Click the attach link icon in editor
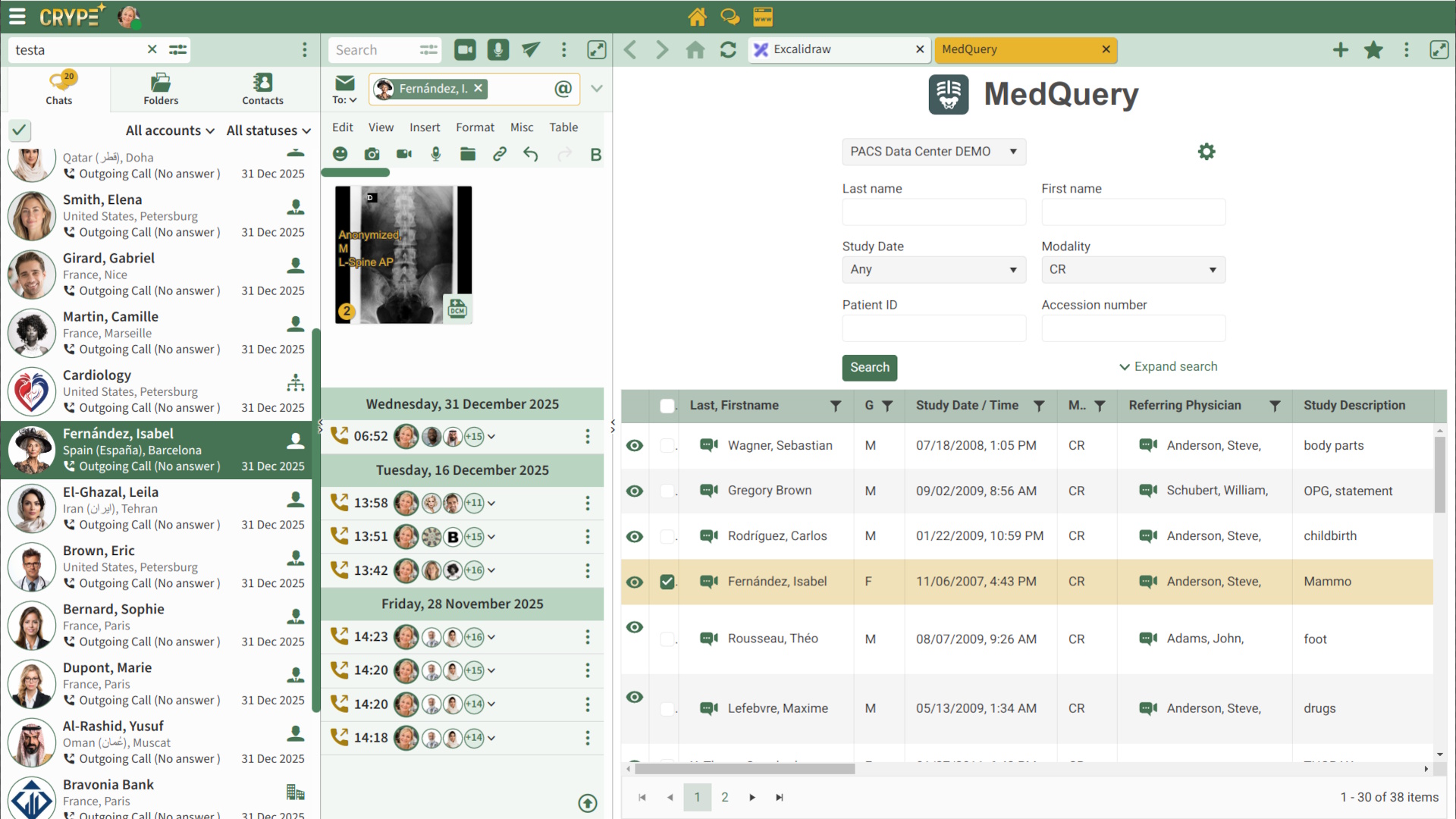Screen dimensions: 1456x819 499,155
